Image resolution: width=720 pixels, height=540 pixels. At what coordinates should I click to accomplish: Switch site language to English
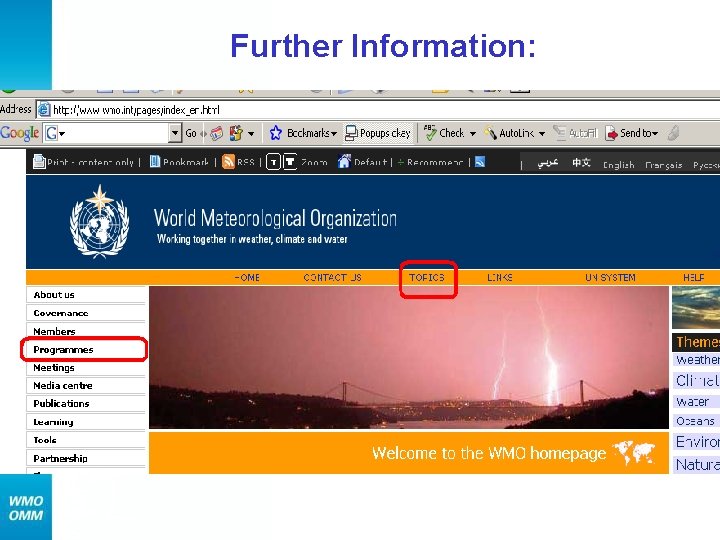[618, 165]
